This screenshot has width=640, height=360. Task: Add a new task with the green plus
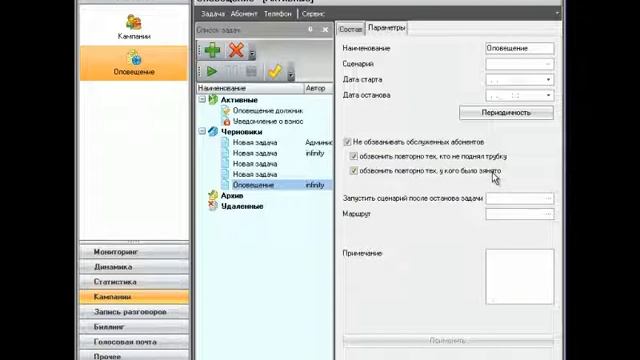(x=212, y=51)
